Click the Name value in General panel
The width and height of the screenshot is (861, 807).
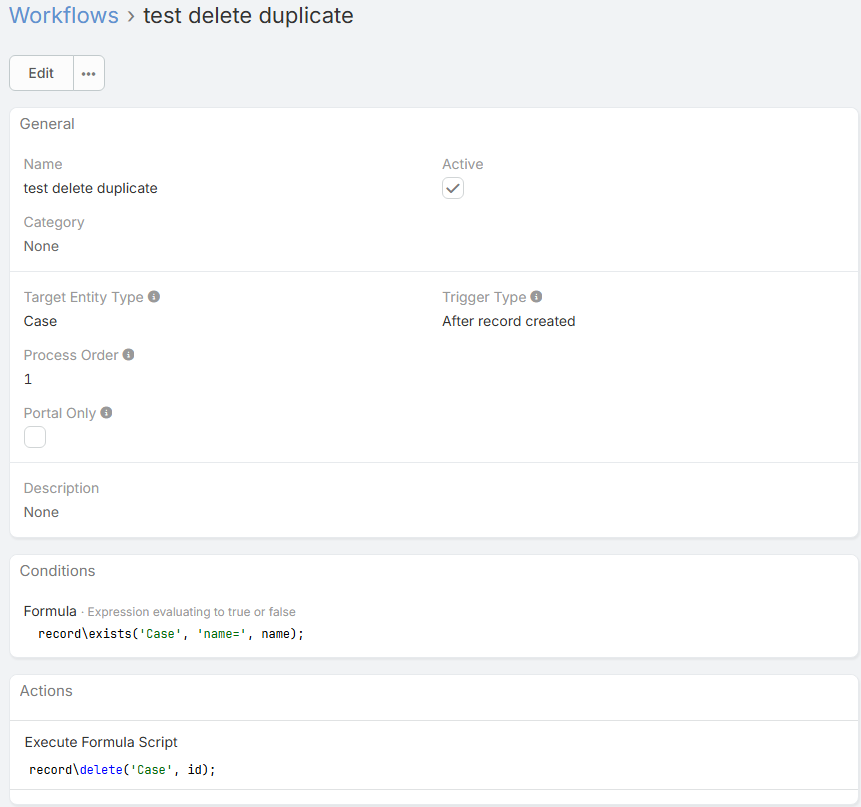[x=90, y=188]
